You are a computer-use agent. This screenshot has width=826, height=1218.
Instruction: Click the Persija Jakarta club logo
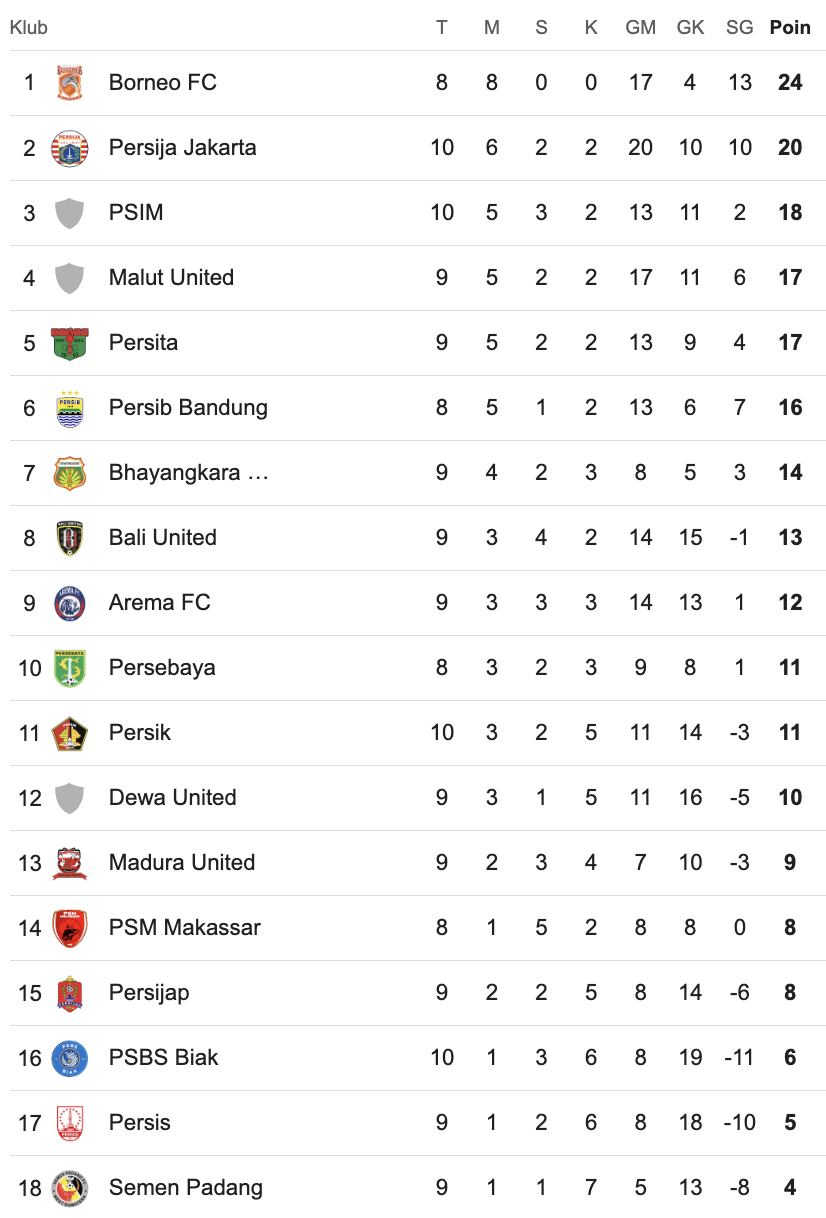tap(69, 148)
